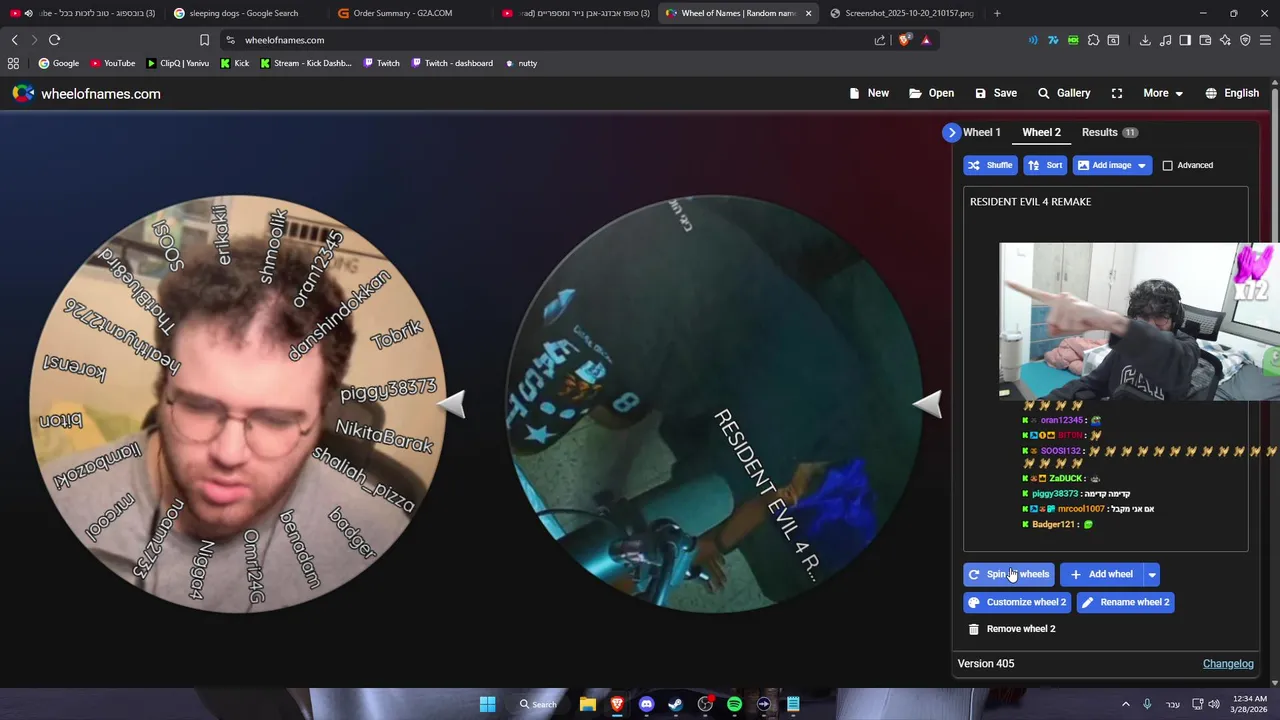Screen dimensions: 1280x720
Task: Open Brave Shields lion icon
Action: click(x=905, y=40)
